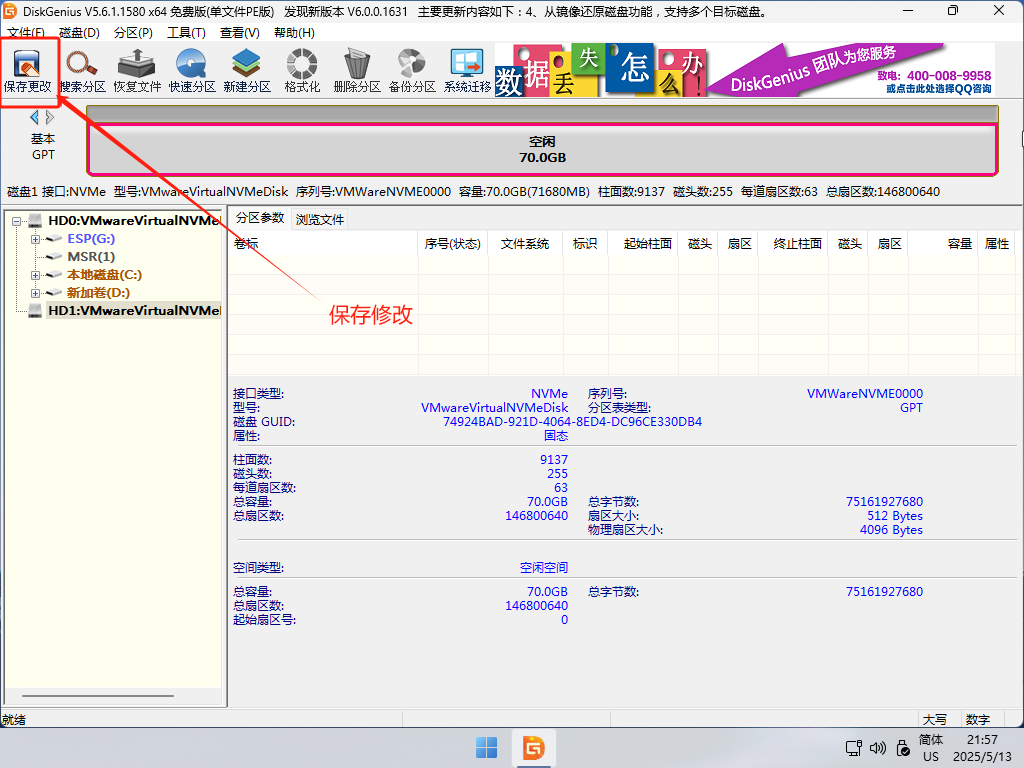This screenshot has width=1024, height=768.
Task: Click the 标识 column header
Action: point(585,244)
